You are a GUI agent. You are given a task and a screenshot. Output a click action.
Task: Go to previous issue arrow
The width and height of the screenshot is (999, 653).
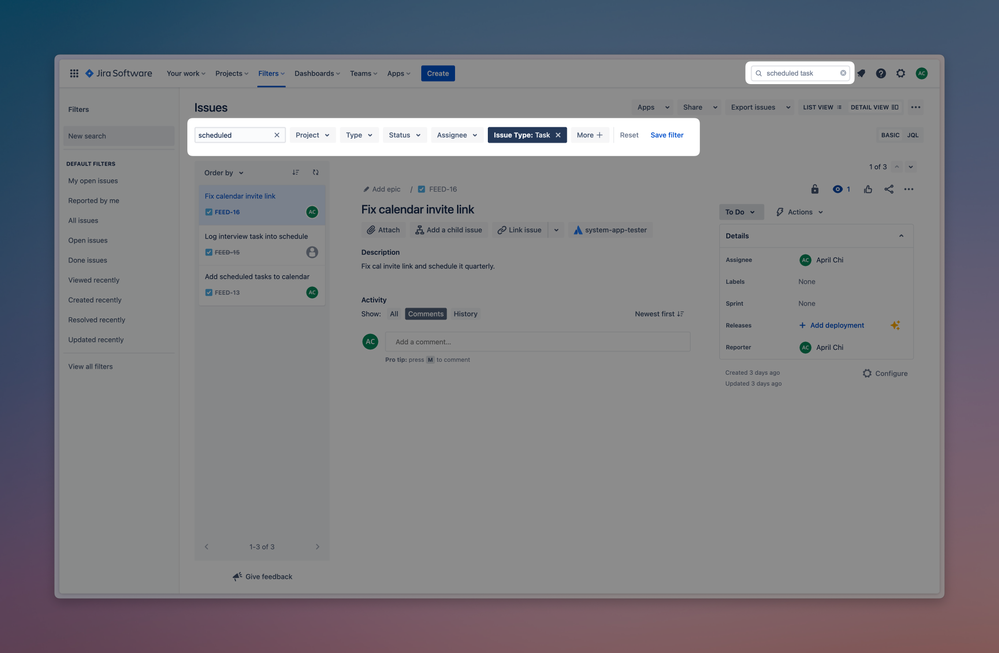tap(896, 167)
